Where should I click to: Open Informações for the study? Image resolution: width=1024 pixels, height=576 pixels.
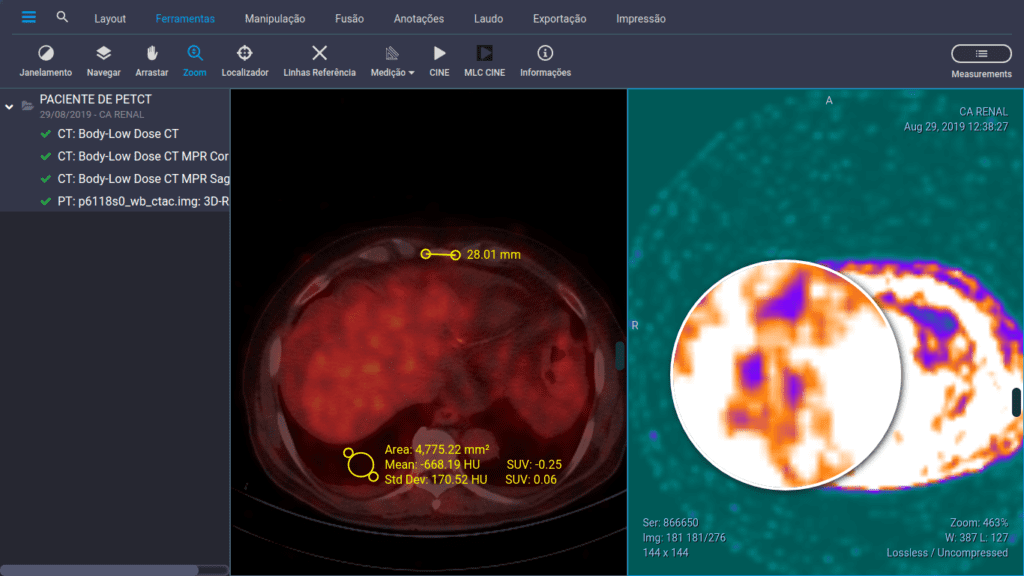coord(545,60)
